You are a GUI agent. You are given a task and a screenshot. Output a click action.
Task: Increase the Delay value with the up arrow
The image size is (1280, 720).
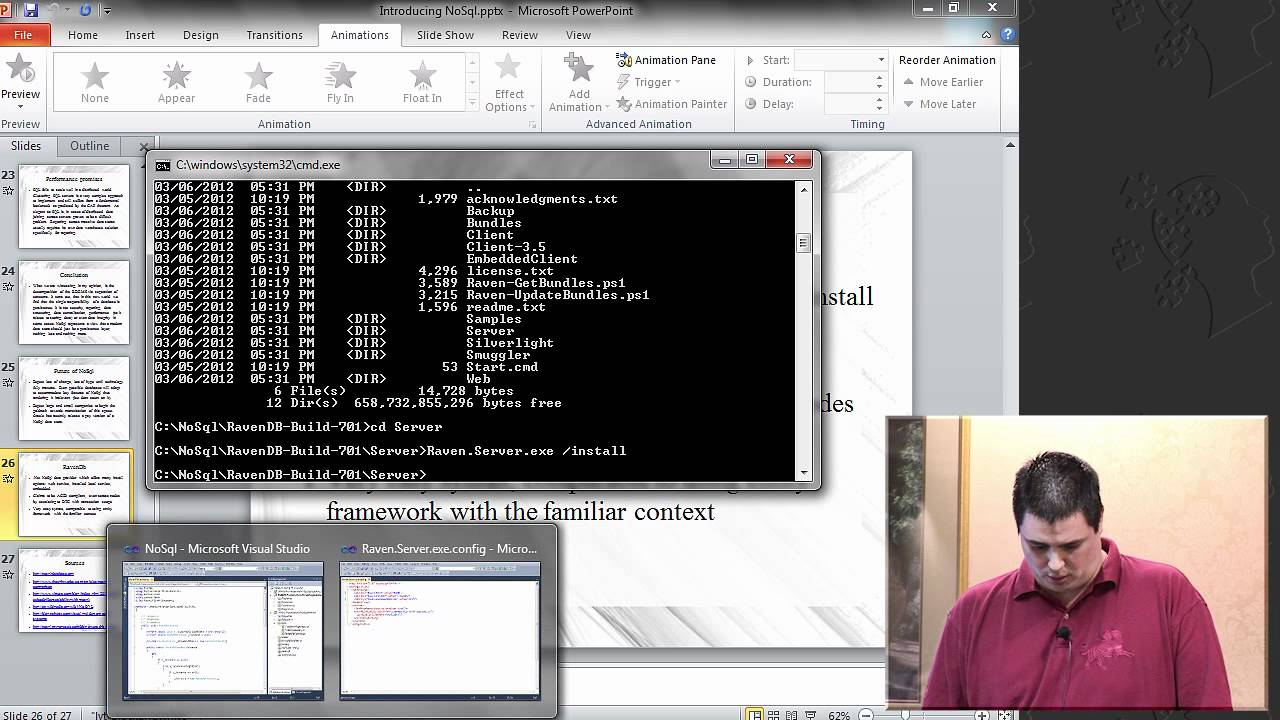880,100
